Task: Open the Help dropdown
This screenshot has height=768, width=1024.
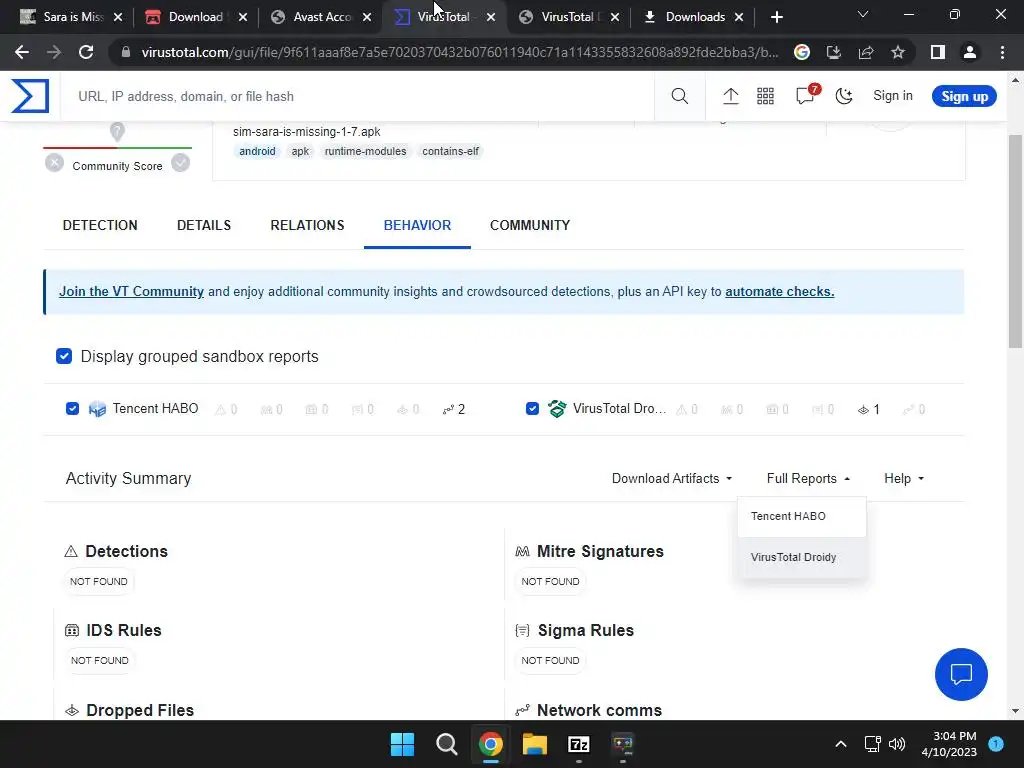Action: coord(904,479)
